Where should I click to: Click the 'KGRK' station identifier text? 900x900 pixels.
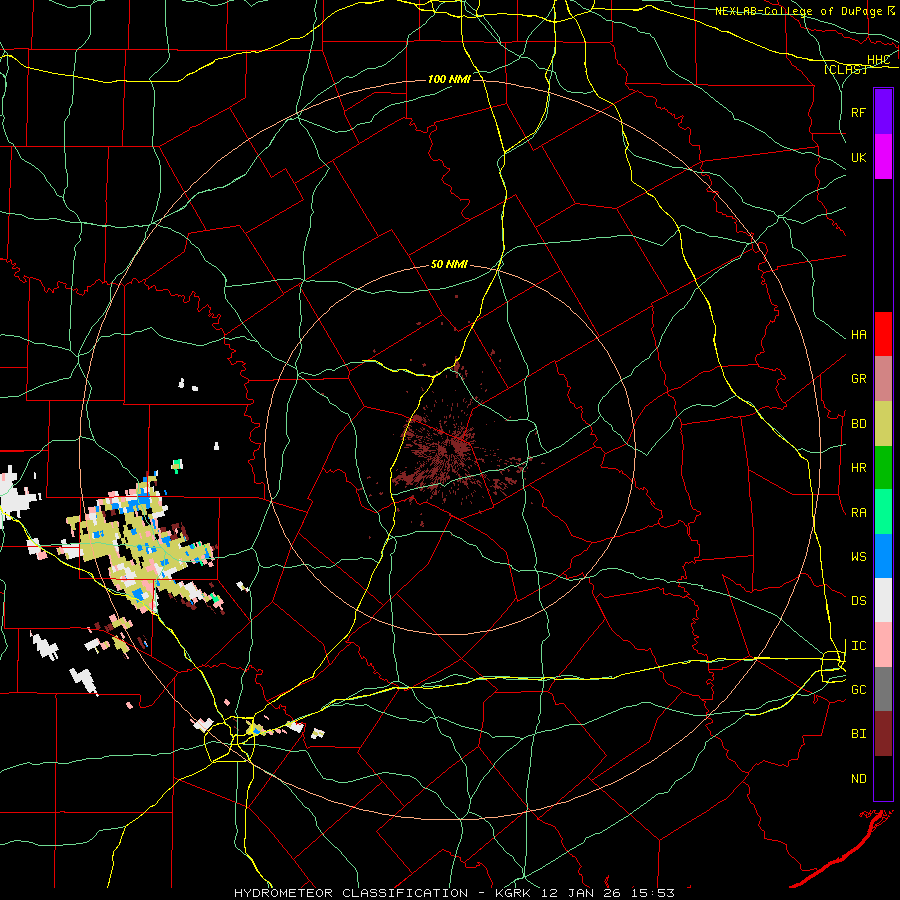coord(513,893)
